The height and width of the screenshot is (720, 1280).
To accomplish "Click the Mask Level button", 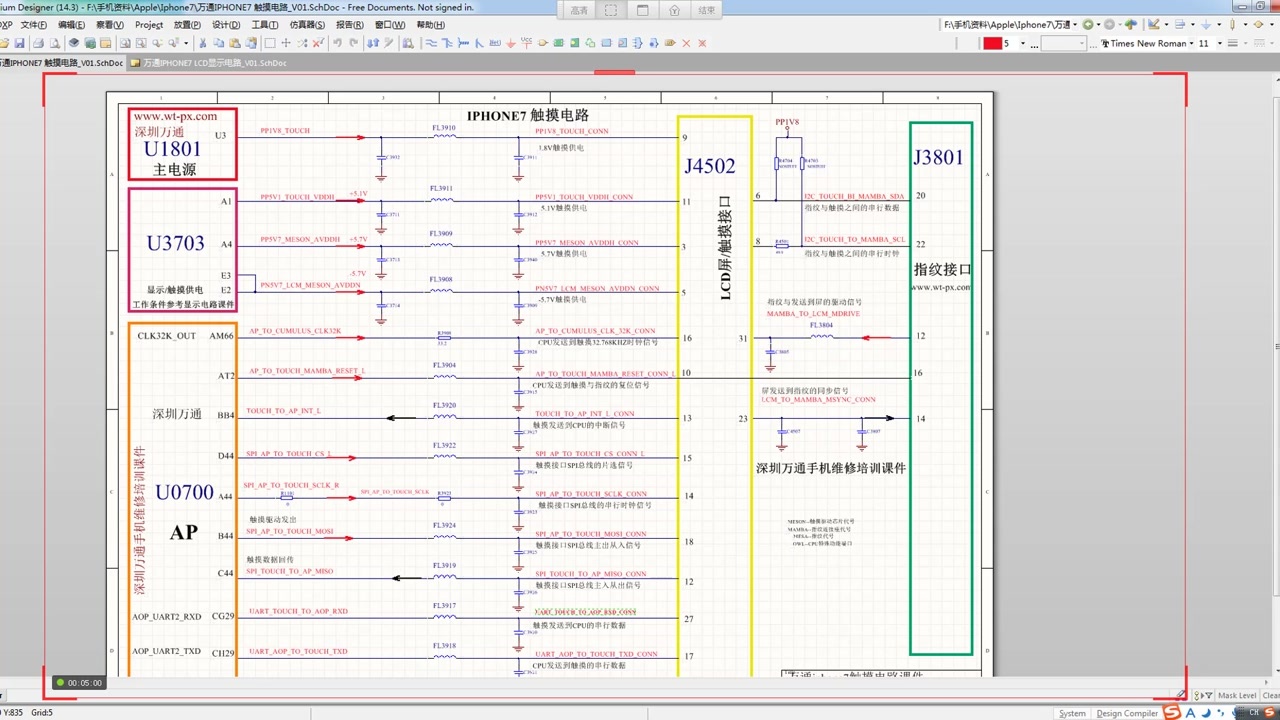I will [1237, 695].
